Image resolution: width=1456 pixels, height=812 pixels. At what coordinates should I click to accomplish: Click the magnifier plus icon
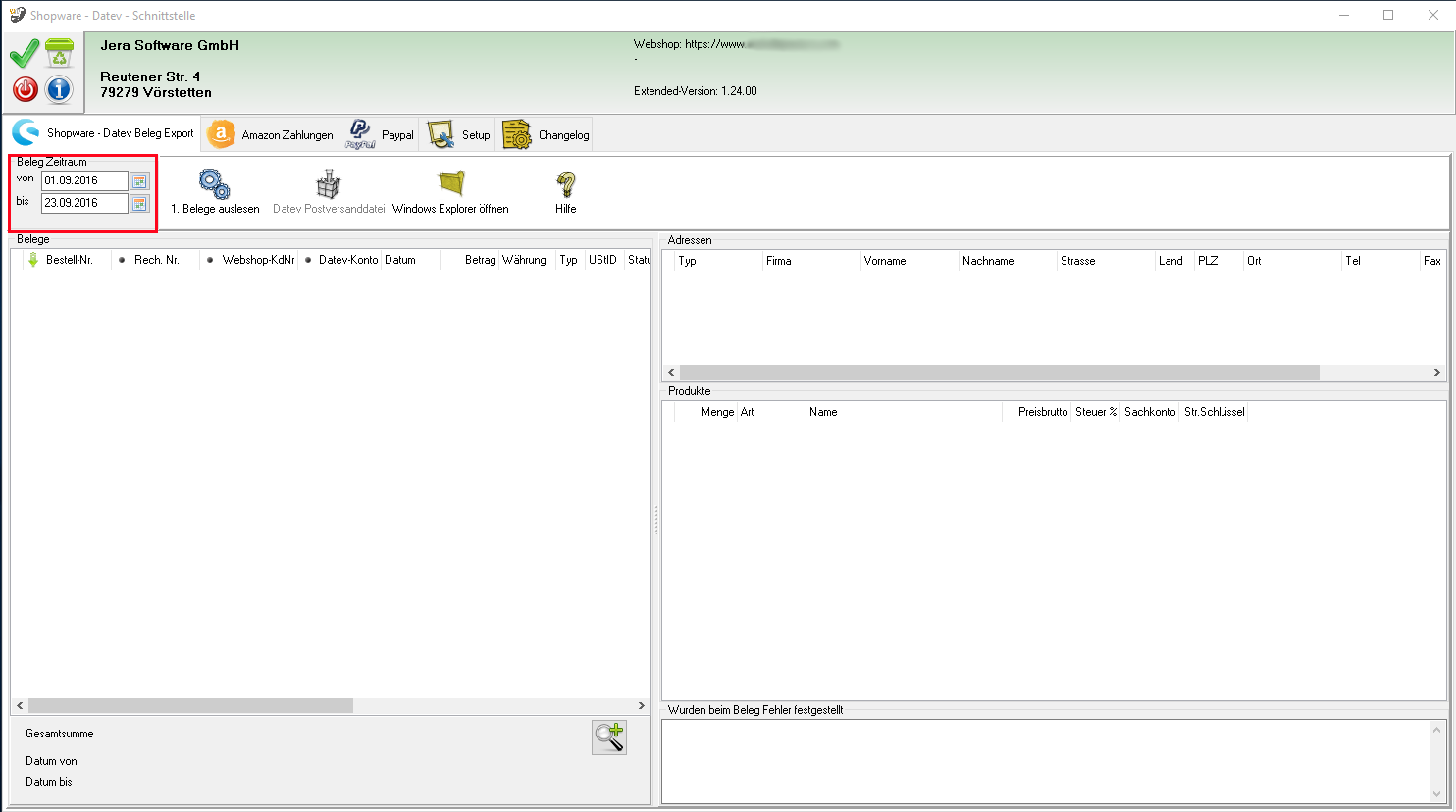click(609, 737)
